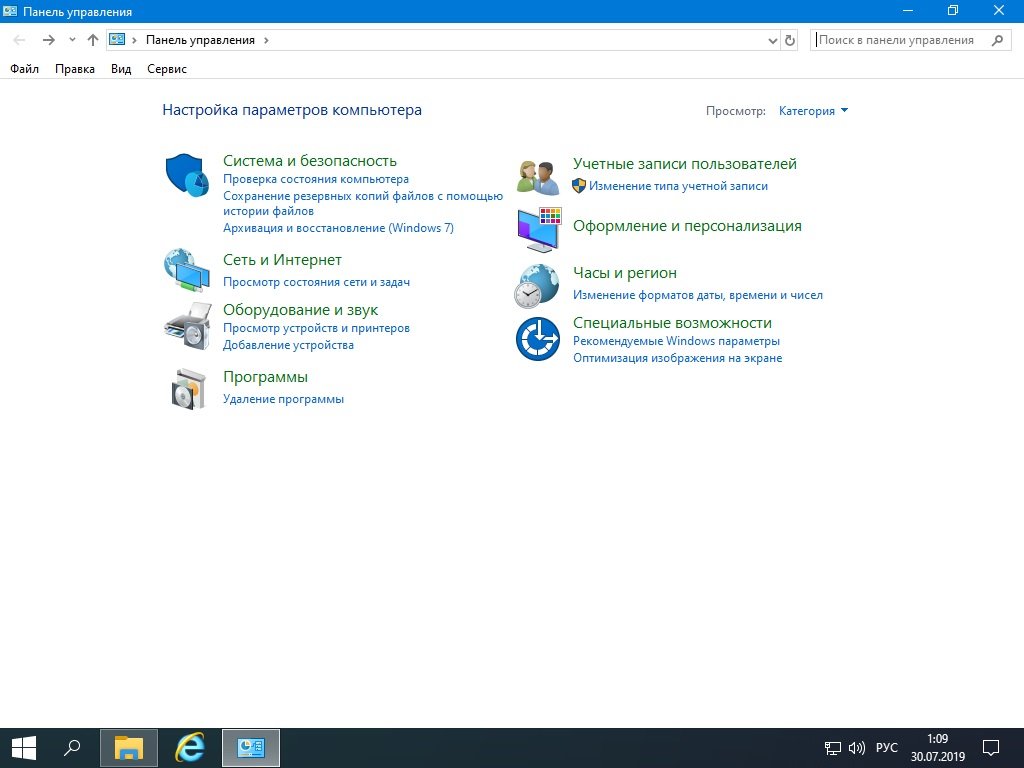Refresh the Control Panel address bar
Screen dimensions: 1024x768
coord(790,41)
